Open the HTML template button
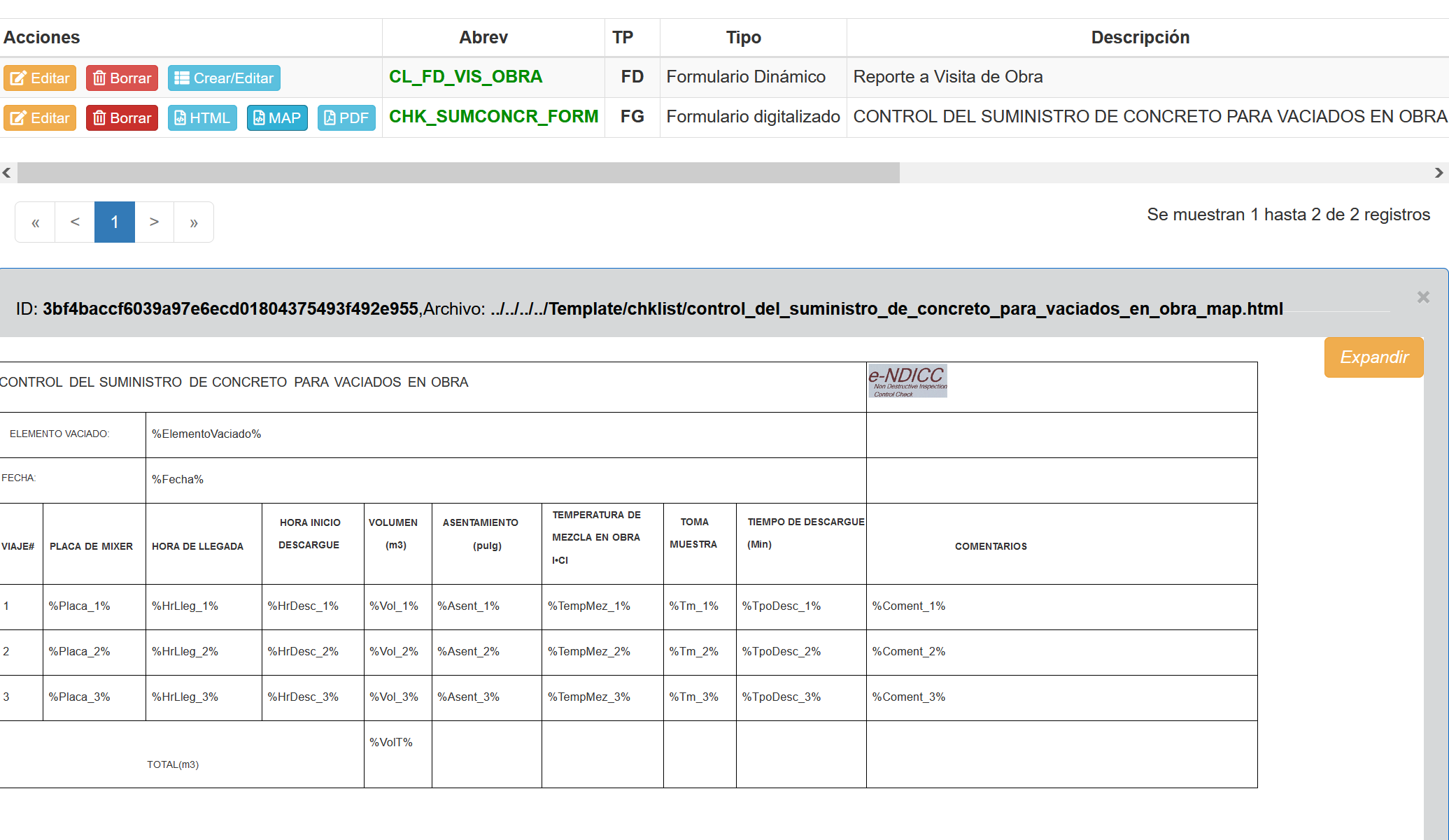The height and width of the screenshot is (840, 1449). pos(202,118)
